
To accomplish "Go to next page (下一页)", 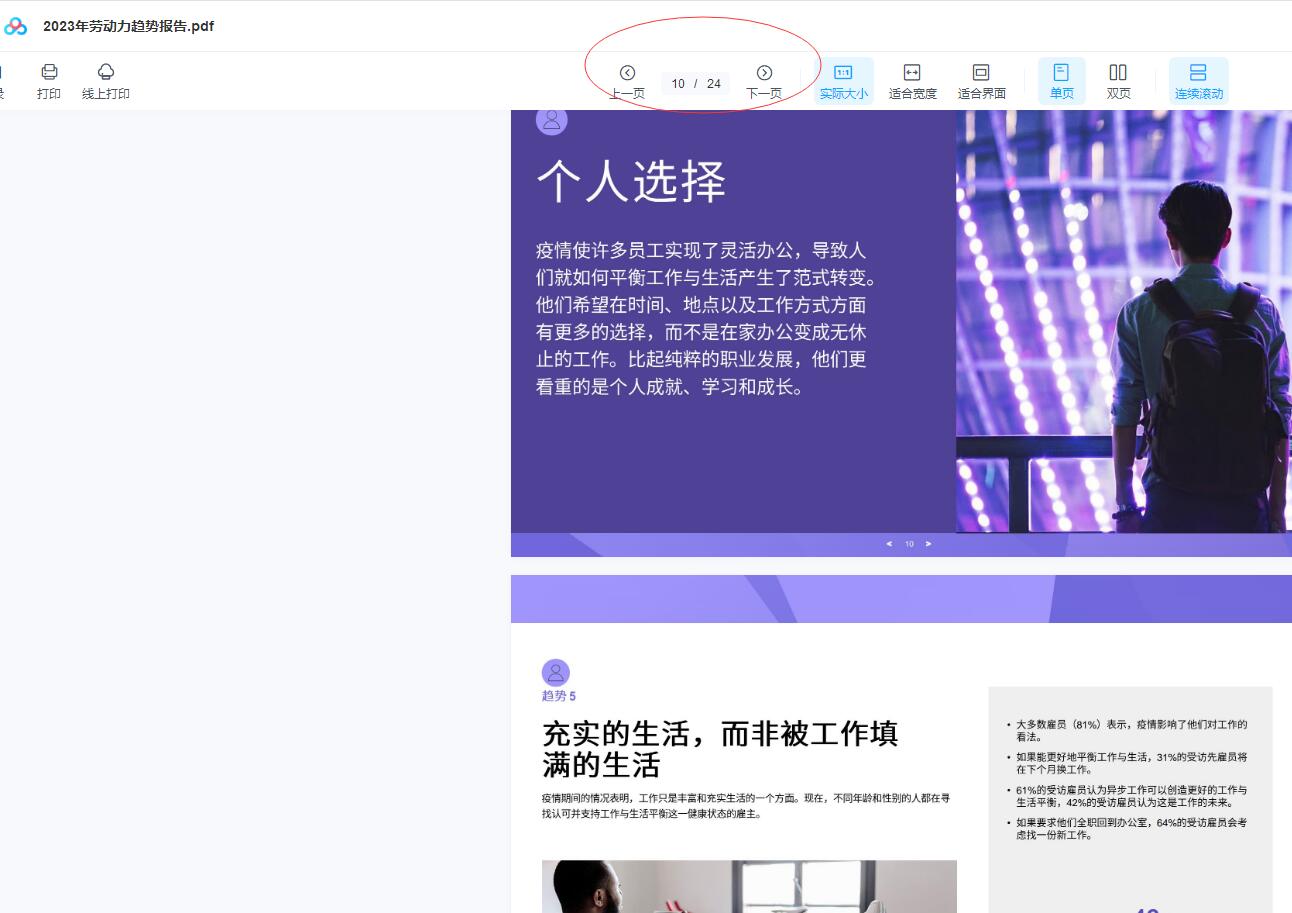I will pos(764,73).
